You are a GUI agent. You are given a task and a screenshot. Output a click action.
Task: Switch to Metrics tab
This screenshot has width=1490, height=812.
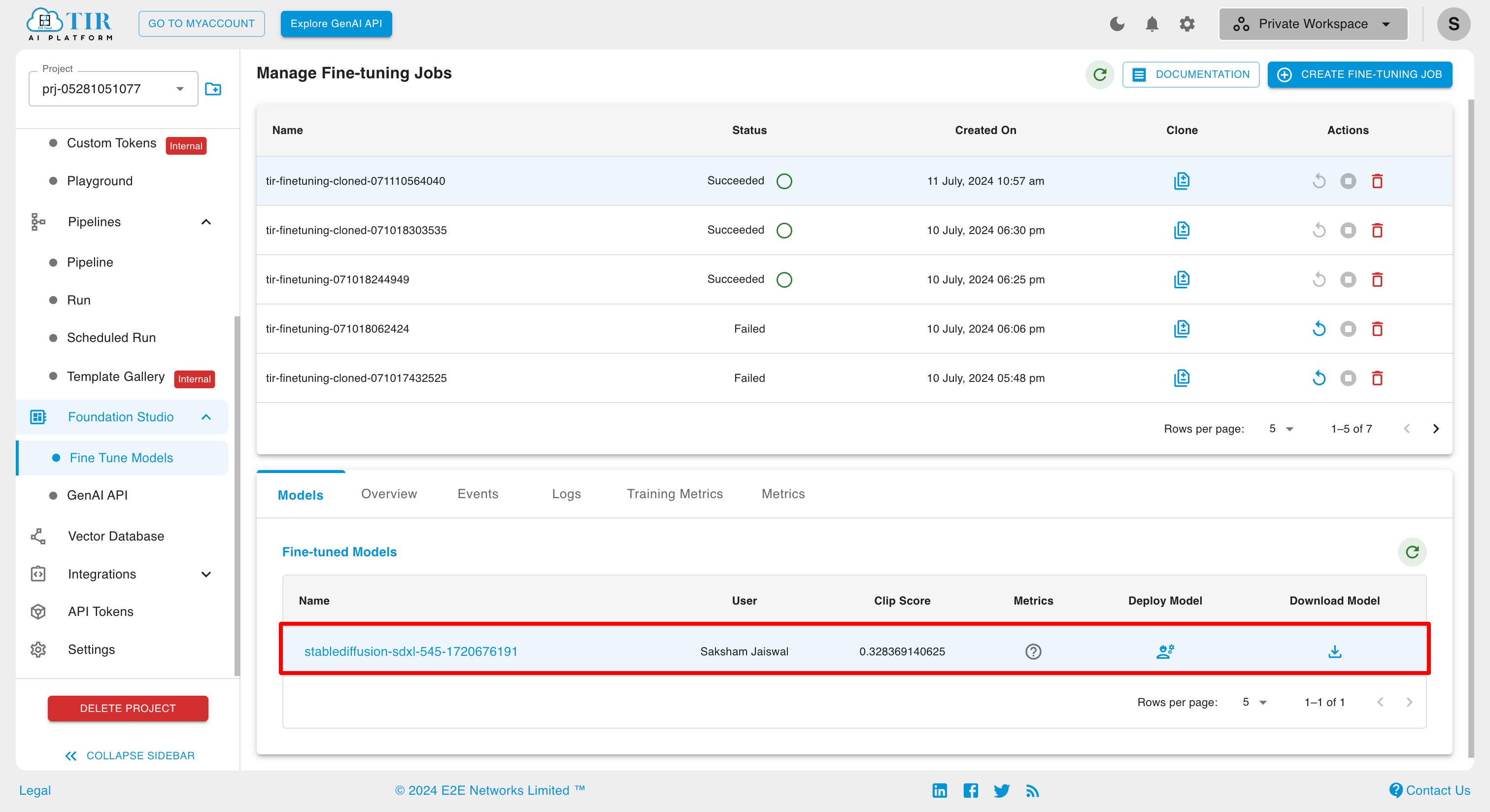(782, 493)
